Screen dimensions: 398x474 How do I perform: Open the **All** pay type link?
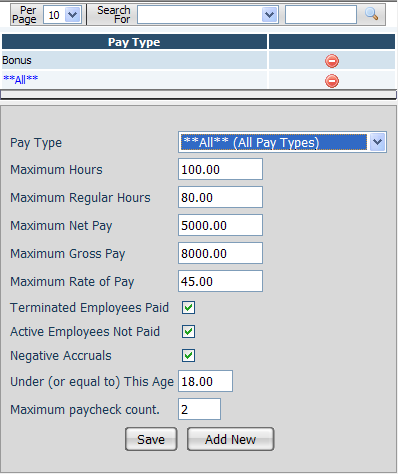[21, 80]
